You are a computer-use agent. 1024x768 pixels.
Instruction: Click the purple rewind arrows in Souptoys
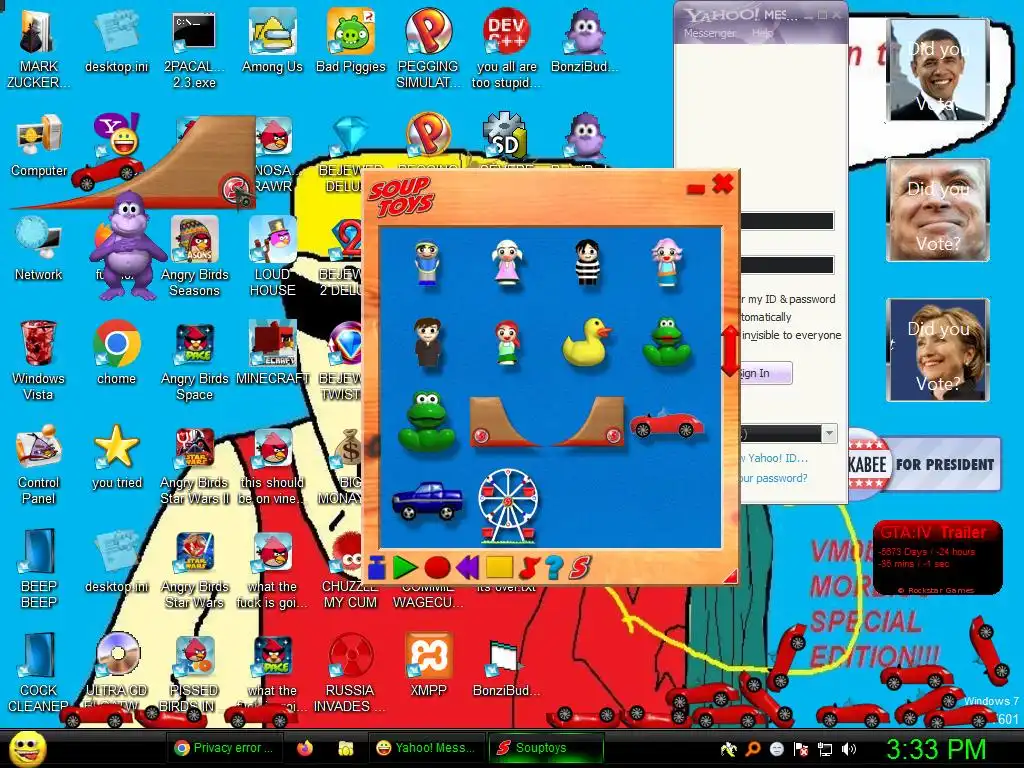(x=467, y=567)
